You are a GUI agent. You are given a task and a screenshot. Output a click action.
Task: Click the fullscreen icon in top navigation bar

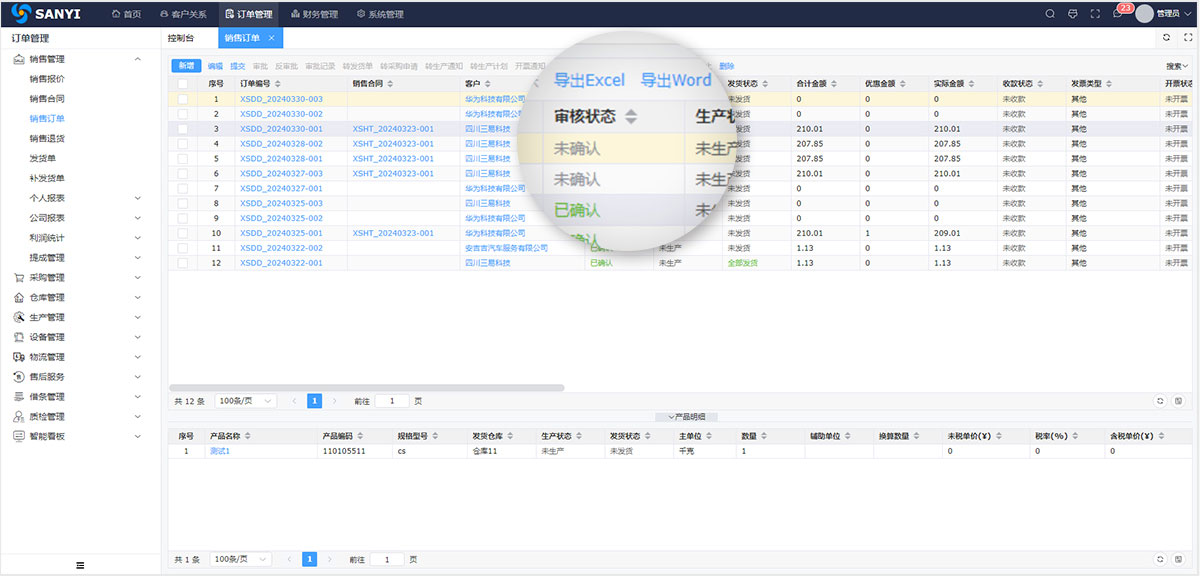click(1095, 14)
